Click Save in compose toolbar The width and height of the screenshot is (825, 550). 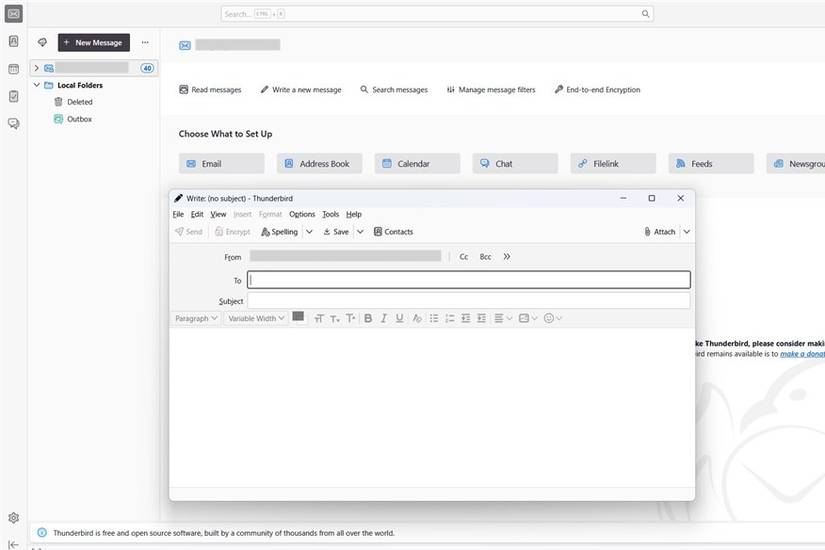[x=336, y=232]
